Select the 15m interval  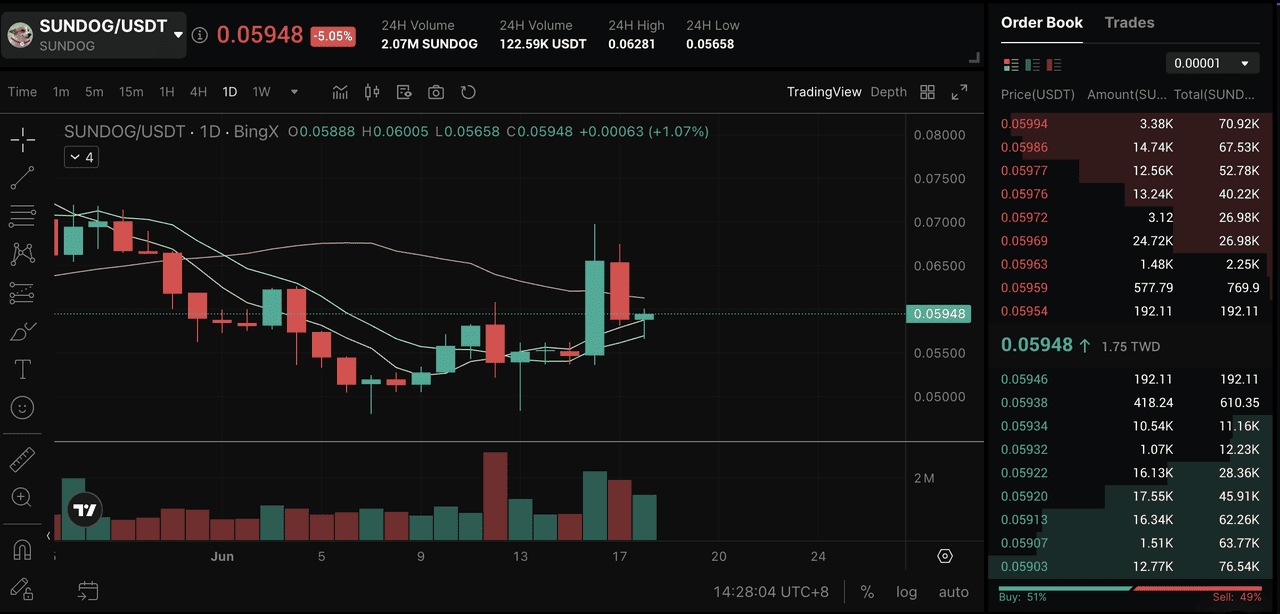[131, 92]
